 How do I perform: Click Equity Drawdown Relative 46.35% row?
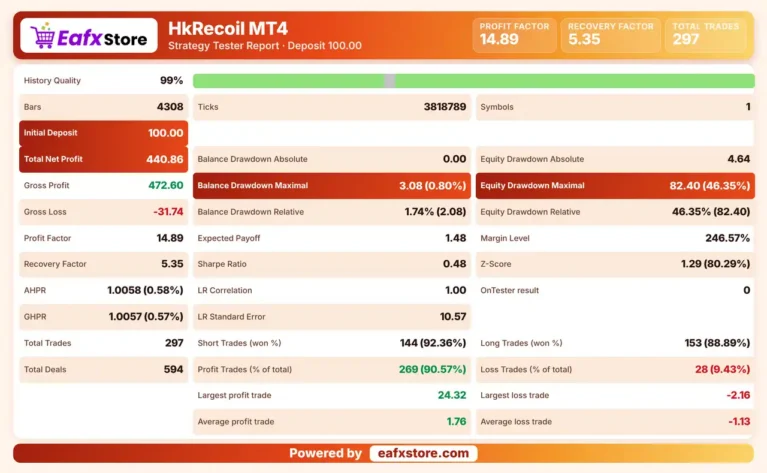pos(615,212)
